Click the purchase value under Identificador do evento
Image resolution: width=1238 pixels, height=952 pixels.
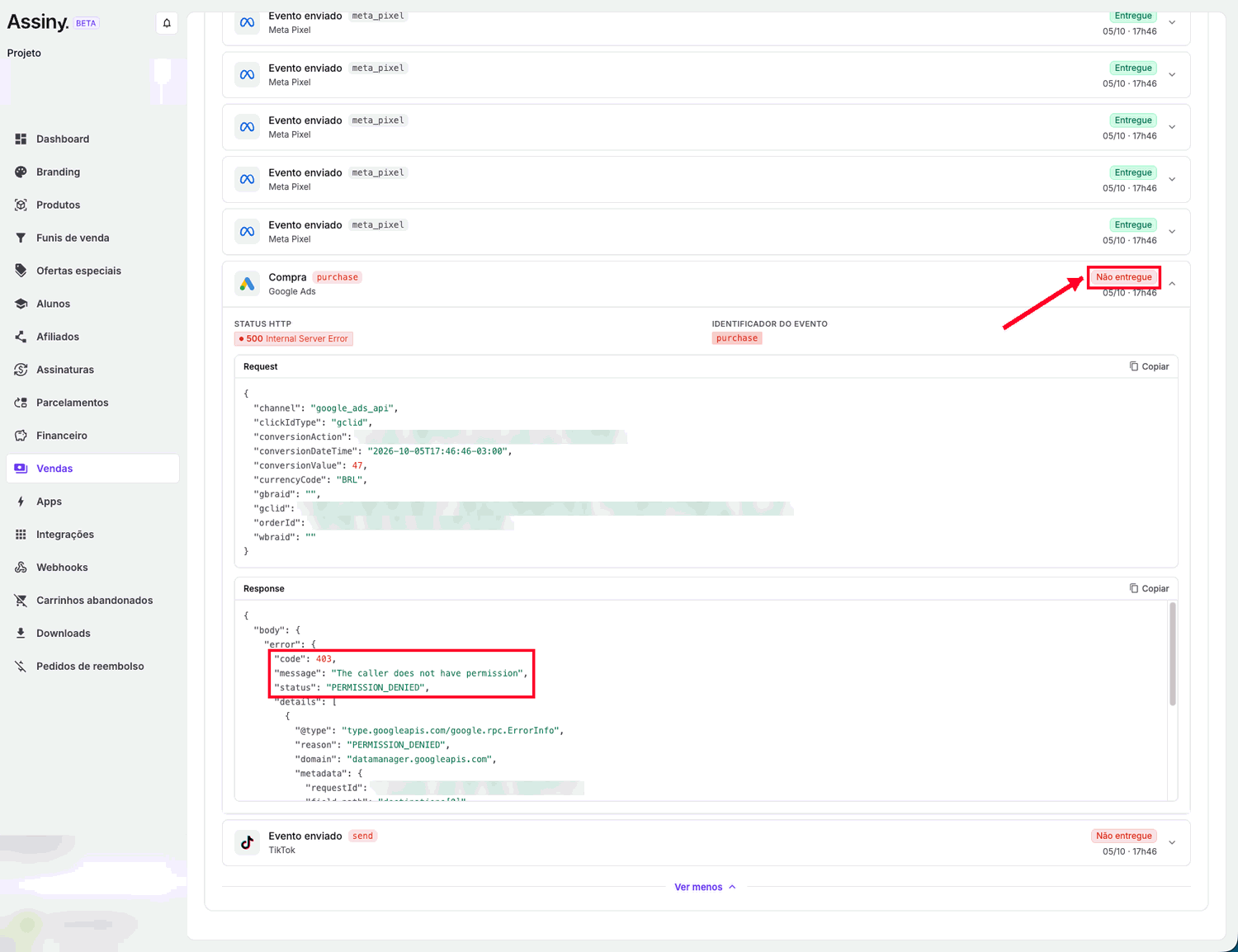737,338
